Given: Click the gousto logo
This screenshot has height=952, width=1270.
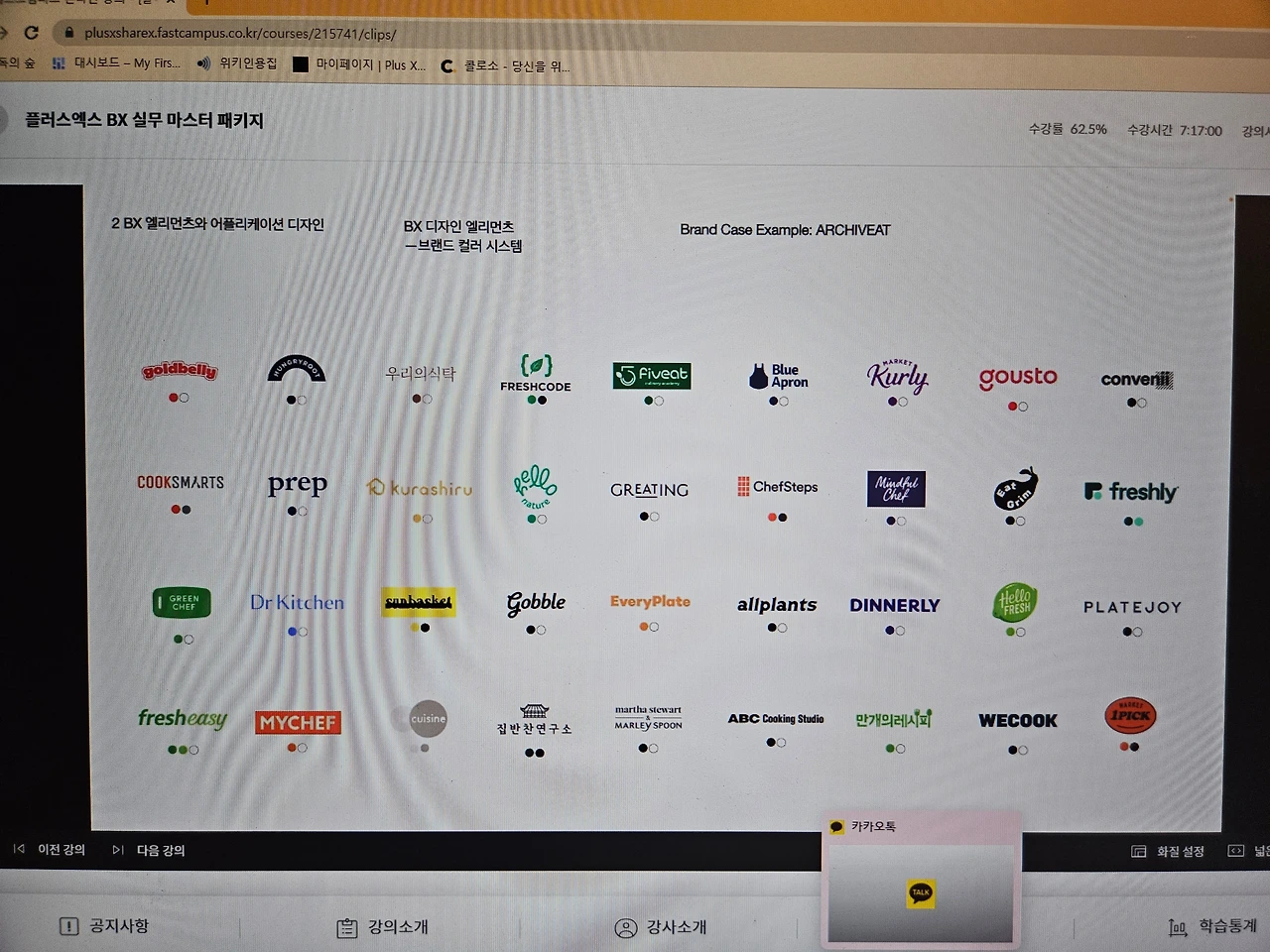Looking at the screenshot, I should pyautogui.click(x=1018, y=378).
